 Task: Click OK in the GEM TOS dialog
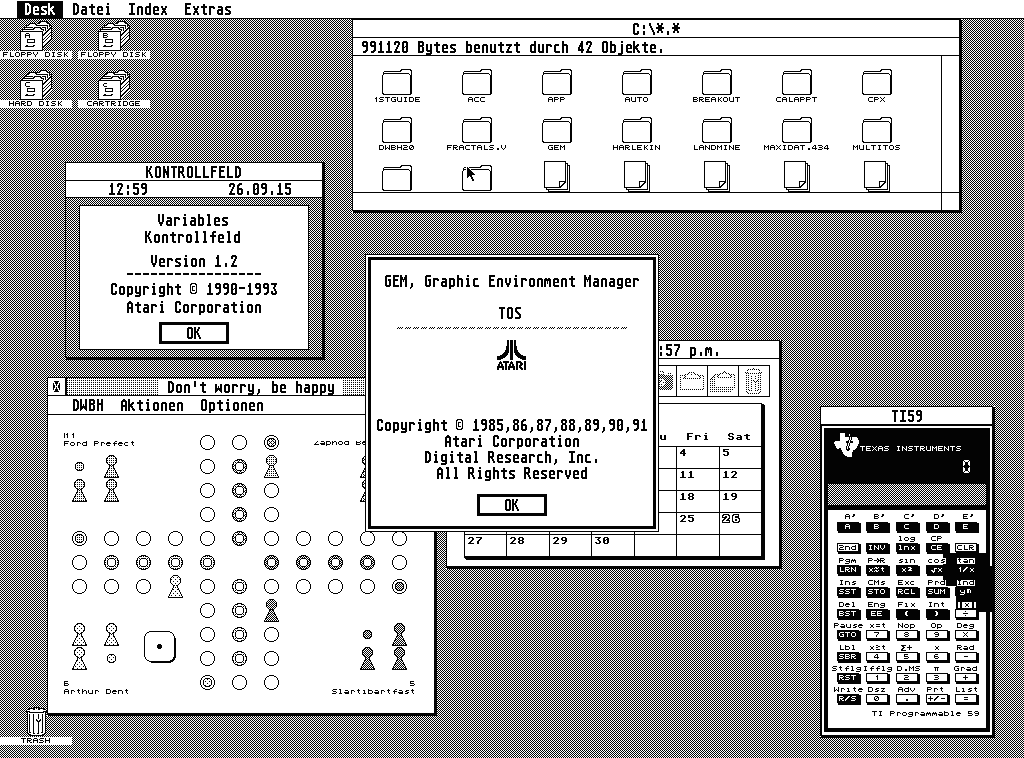tap(512, 505)
